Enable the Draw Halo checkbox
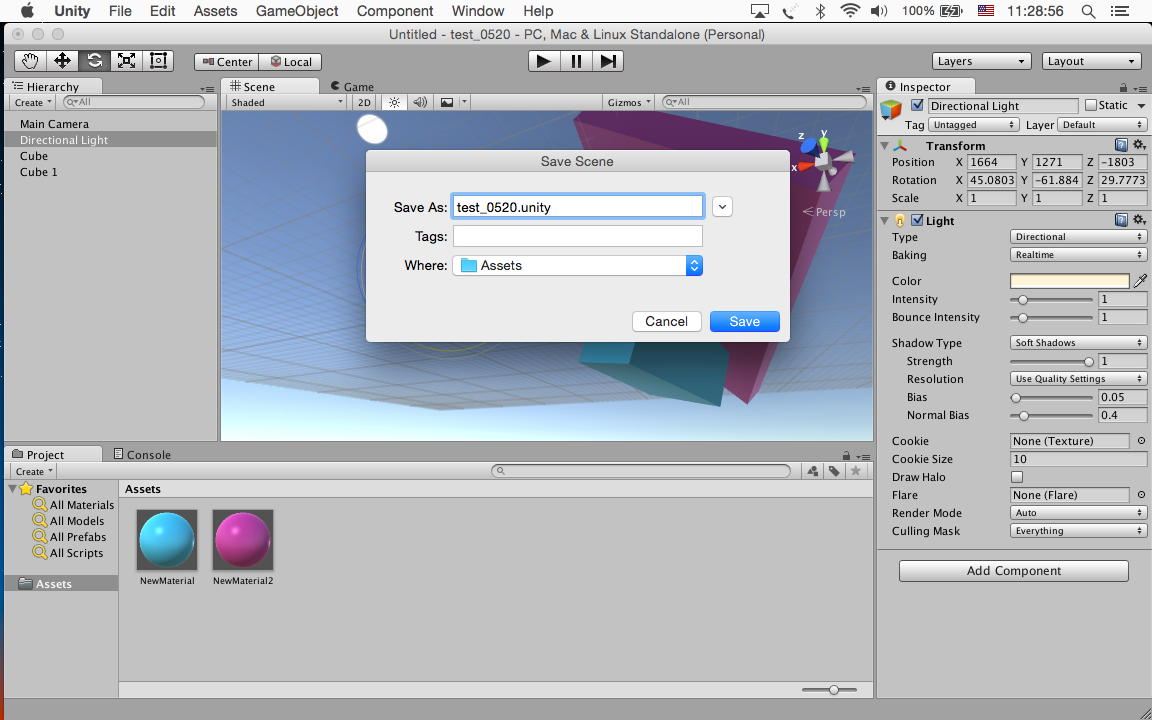Screen dimensions: 1152x720 (1017, 477)
